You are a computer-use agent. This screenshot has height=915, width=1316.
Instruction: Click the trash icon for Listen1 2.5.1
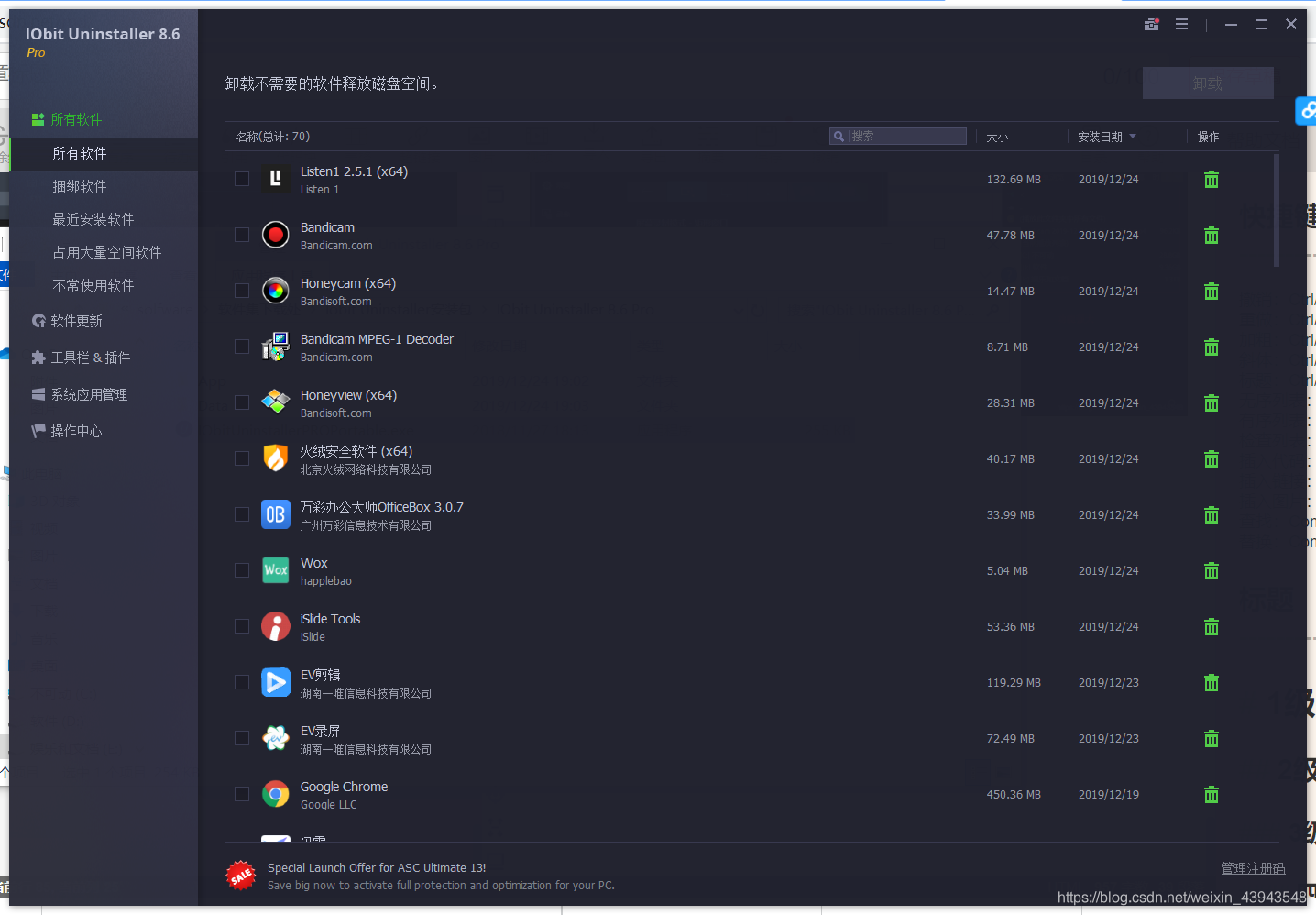pos(1212,180)
